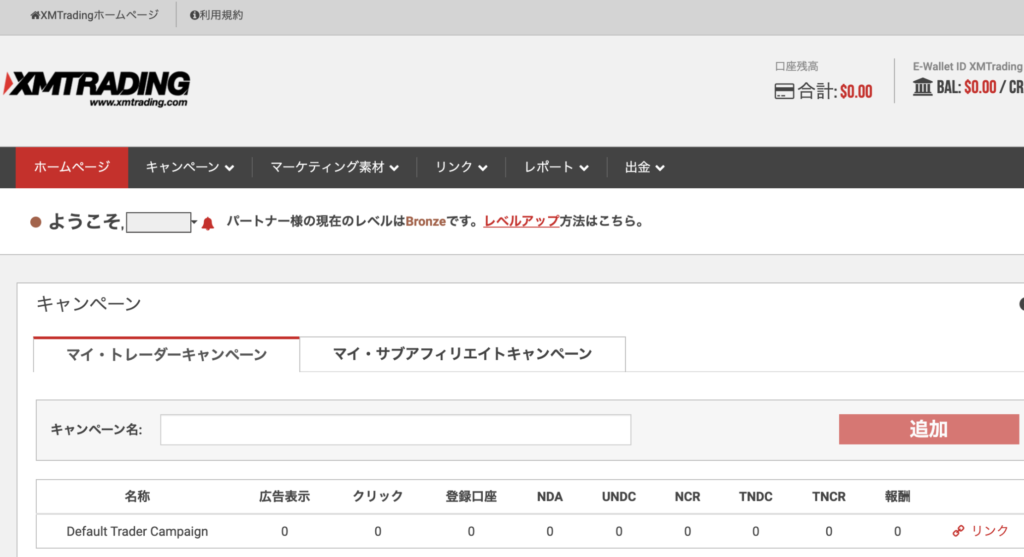Click the BAL $0.00 wallet balance
The image size is (1024, 557).
967,87
